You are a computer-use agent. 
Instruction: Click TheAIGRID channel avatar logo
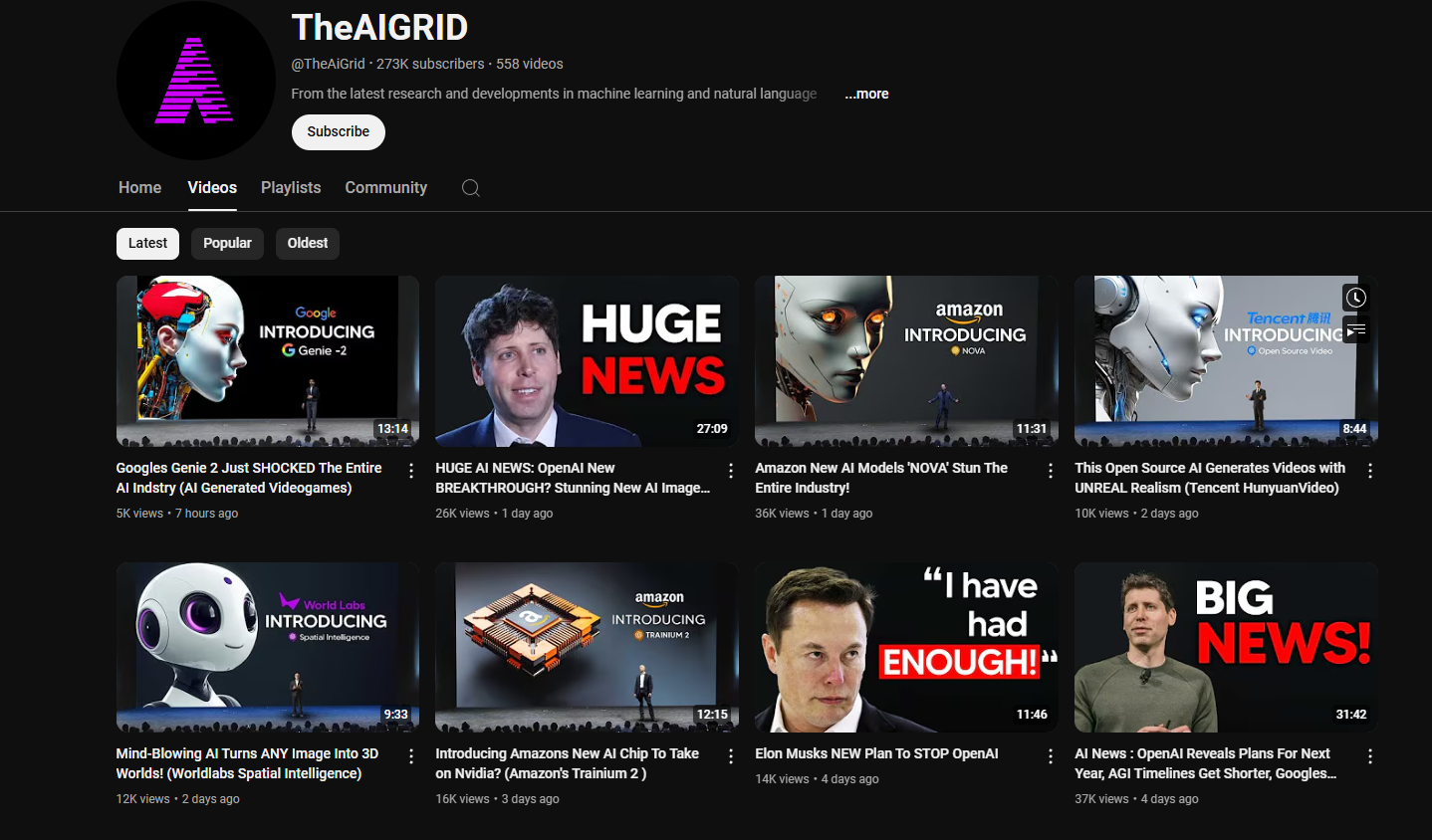point(195,81)
